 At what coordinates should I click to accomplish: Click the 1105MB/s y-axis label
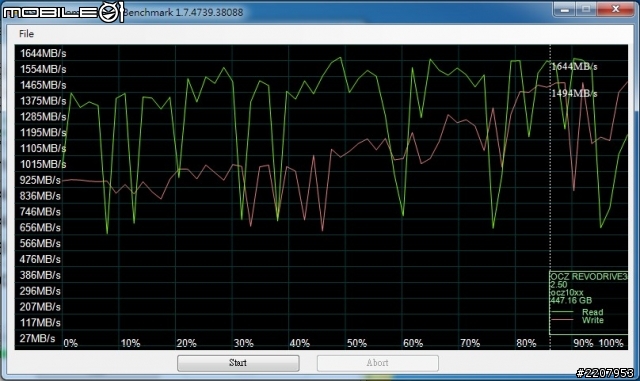pos(43,149)
